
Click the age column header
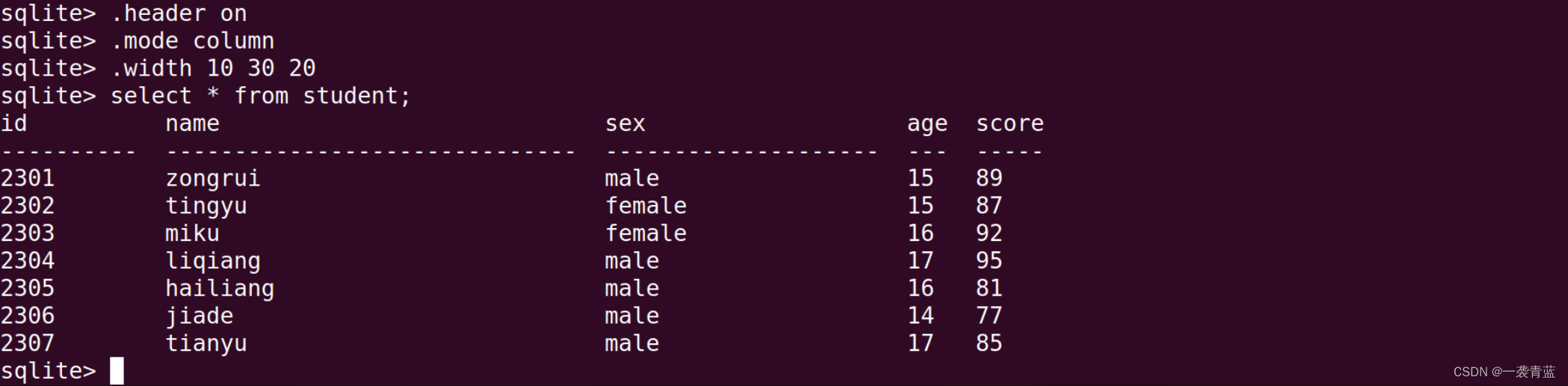[927, 123]
